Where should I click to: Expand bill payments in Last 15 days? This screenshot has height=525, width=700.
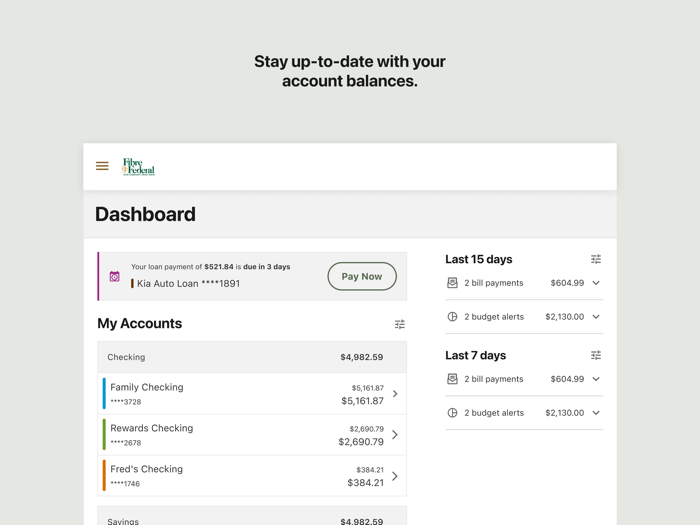point(596,283)
